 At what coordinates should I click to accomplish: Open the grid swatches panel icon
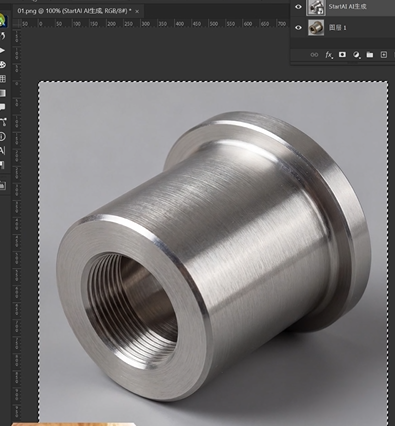3,79
